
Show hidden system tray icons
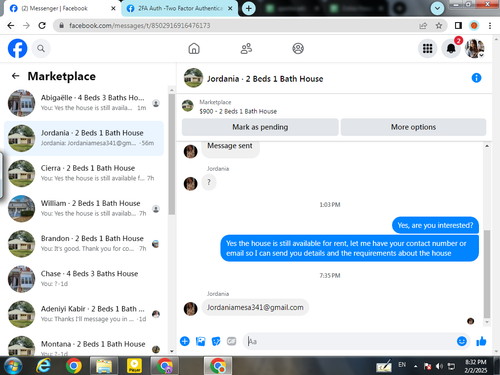[416, 366]
